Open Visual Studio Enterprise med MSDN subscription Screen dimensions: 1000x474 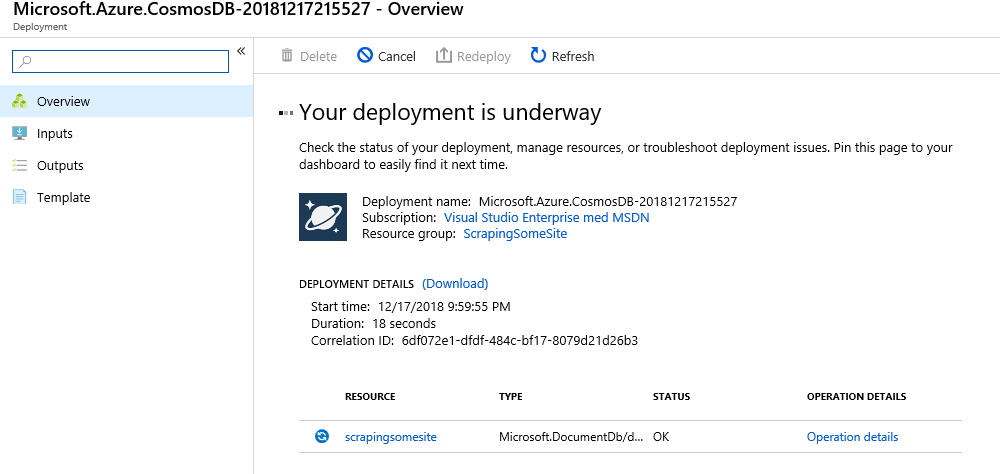547,218
